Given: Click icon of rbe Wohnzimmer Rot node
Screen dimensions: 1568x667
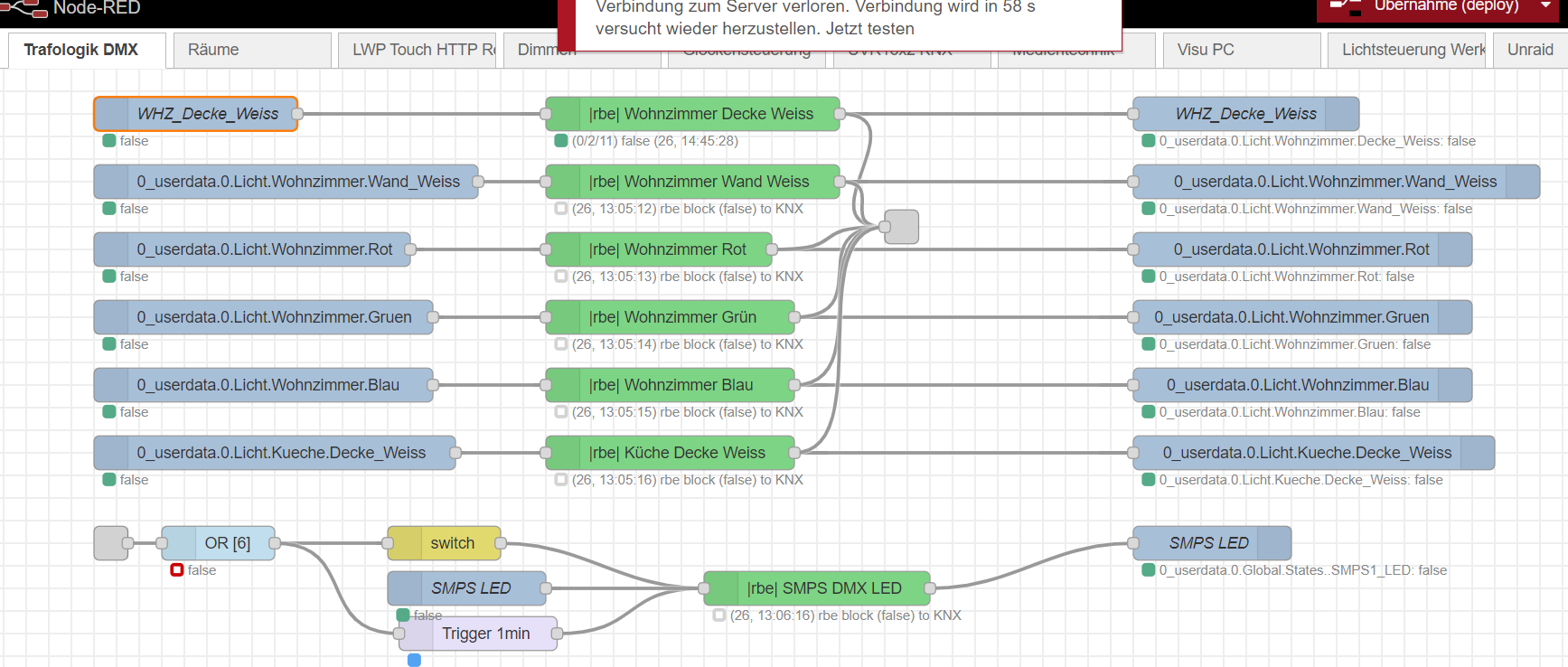Looking at the screenshot, I should click(x=563, y=249).
